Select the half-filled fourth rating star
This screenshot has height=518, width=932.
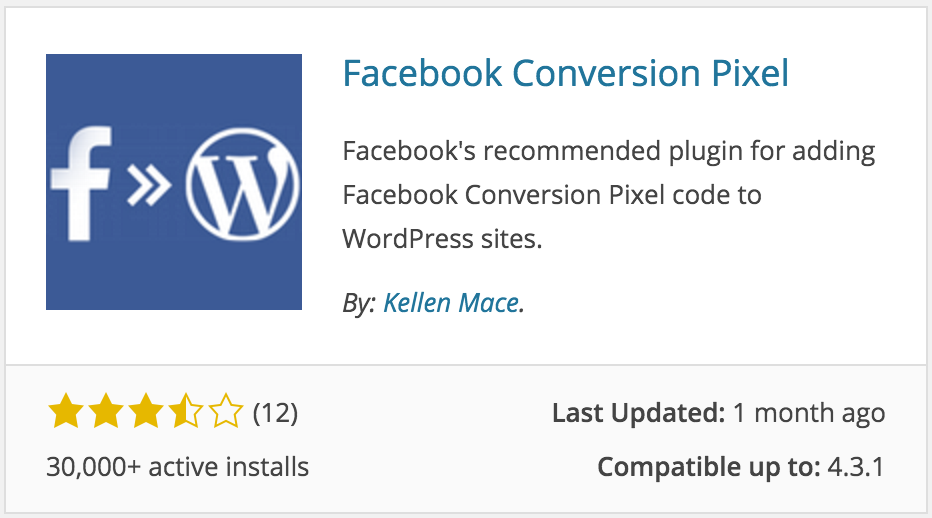tap(185, 412)
